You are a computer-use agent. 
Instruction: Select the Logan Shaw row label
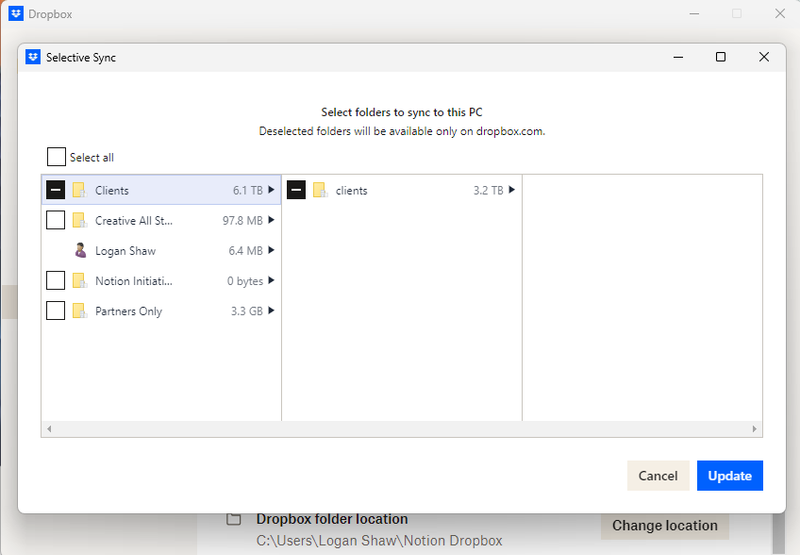(x=126, y=250)
